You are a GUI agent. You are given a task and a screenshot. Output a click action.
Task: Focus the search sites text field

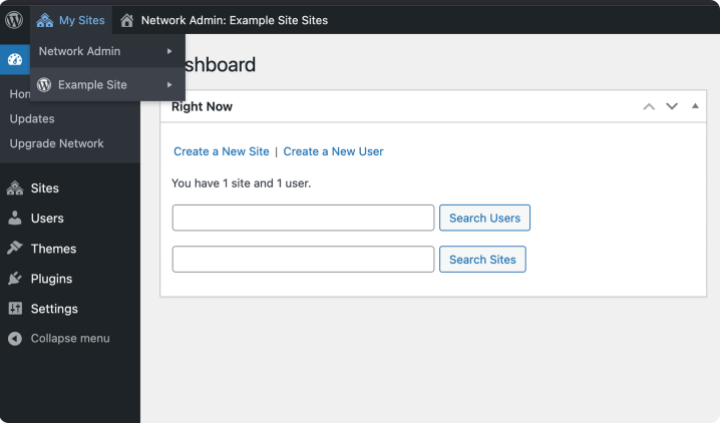click(x=303, y=259)
